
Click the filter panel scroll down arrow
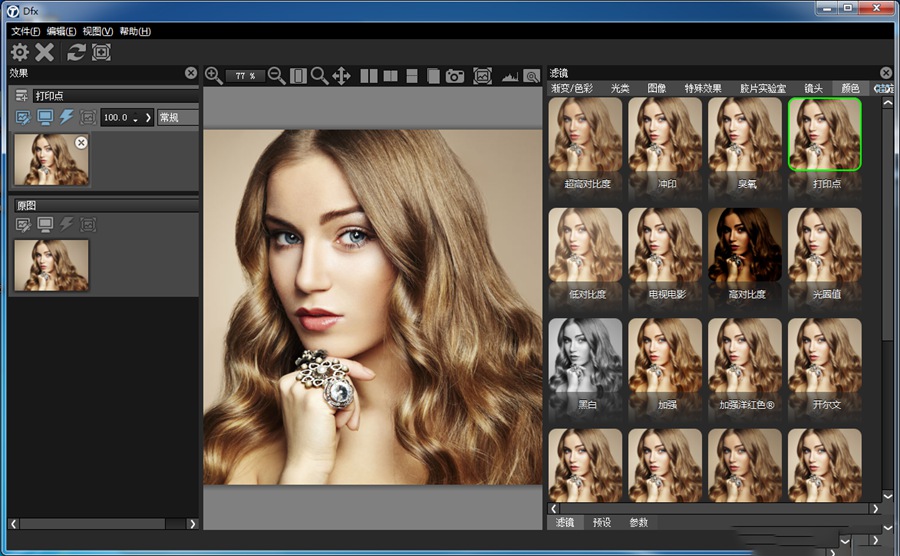point(887,495)
